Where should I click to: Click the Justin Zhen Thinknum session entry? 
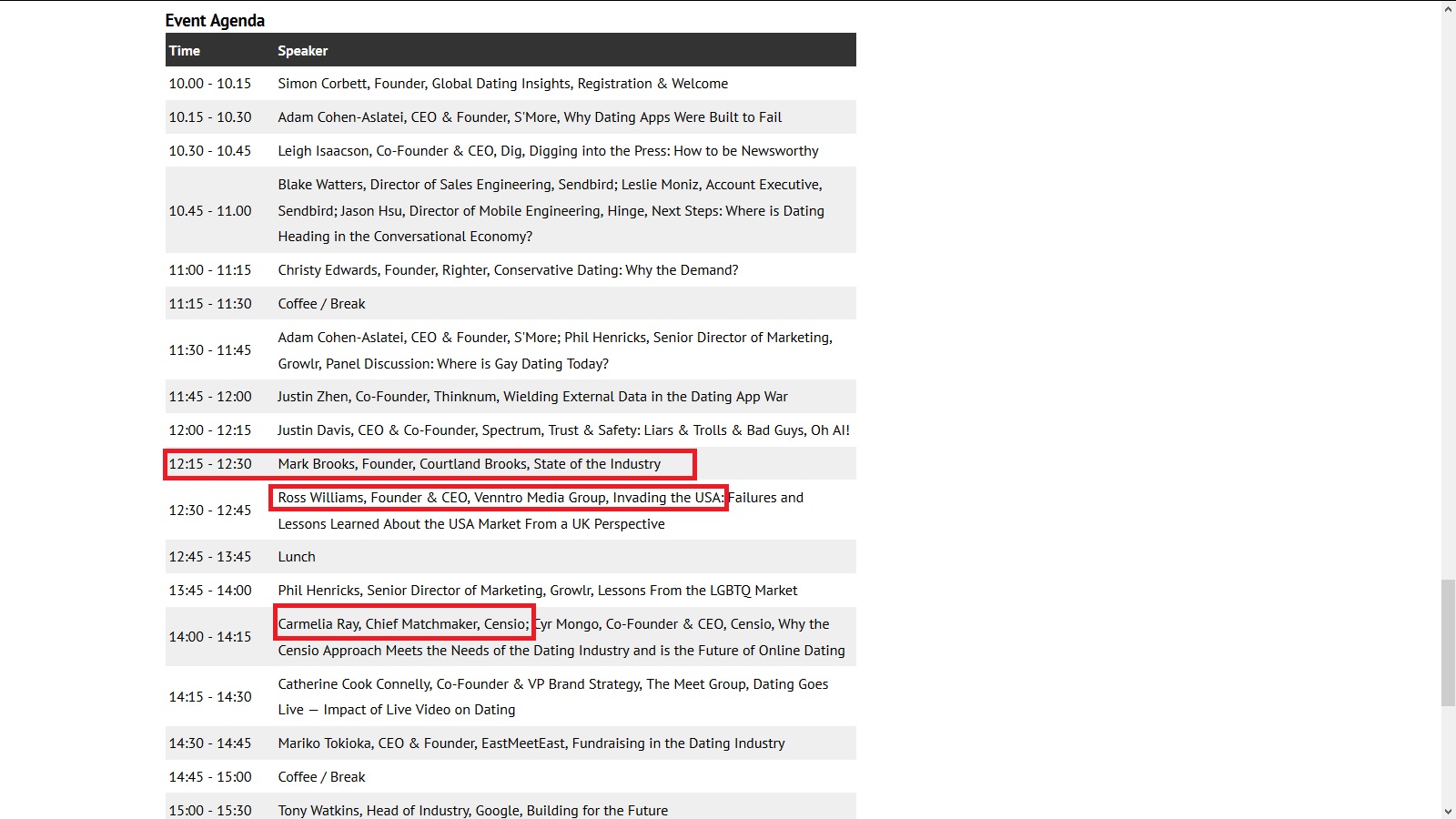(532, 397)
